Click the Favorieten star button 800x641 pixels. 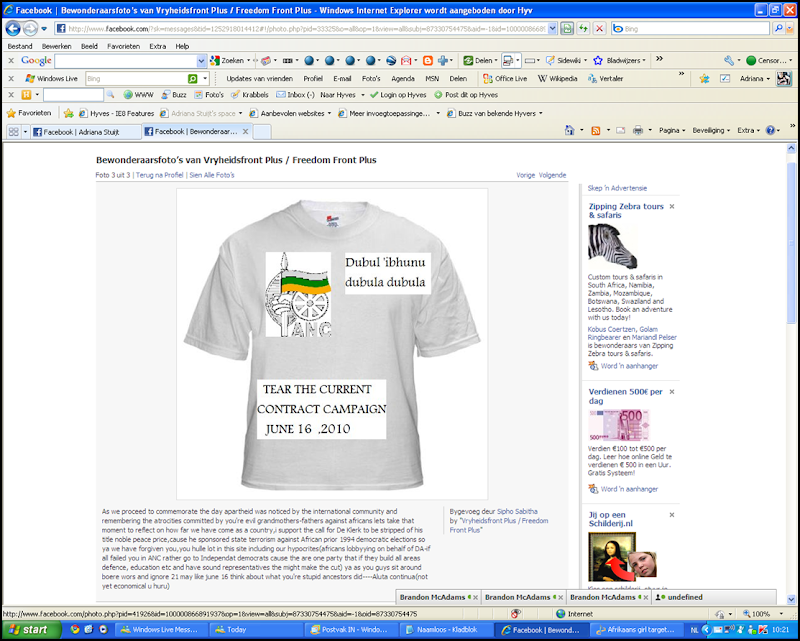(x=29, y=113)
